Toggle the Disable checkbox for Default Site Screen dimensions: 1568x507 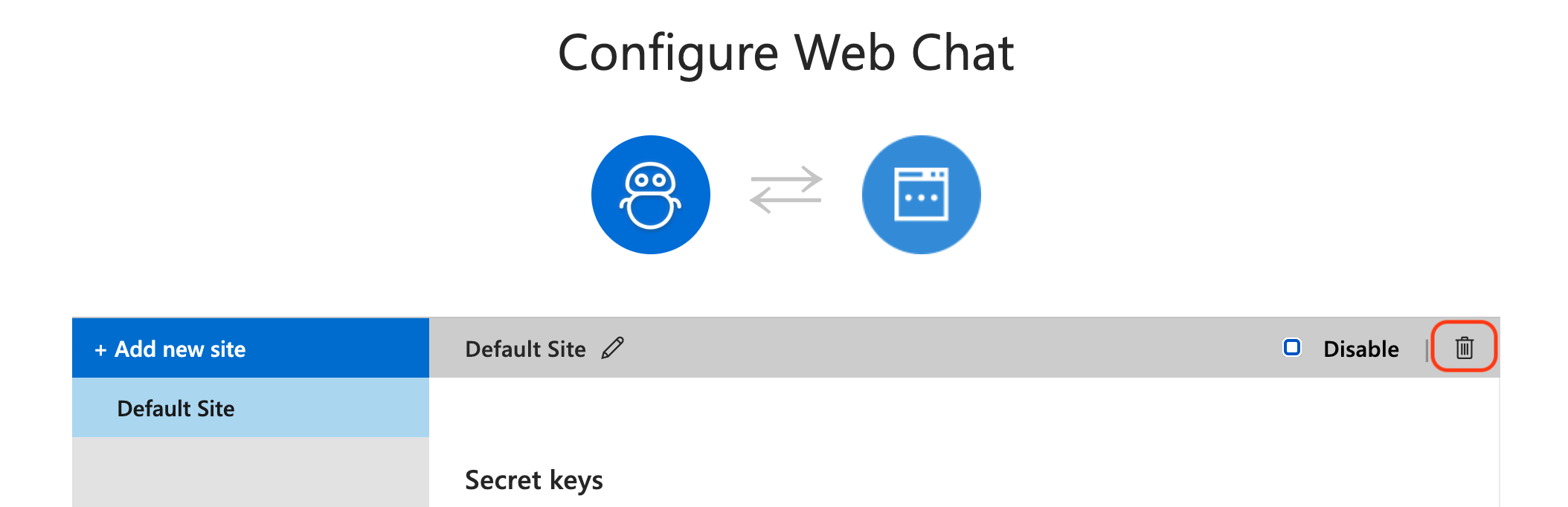tap(1293, 346)
